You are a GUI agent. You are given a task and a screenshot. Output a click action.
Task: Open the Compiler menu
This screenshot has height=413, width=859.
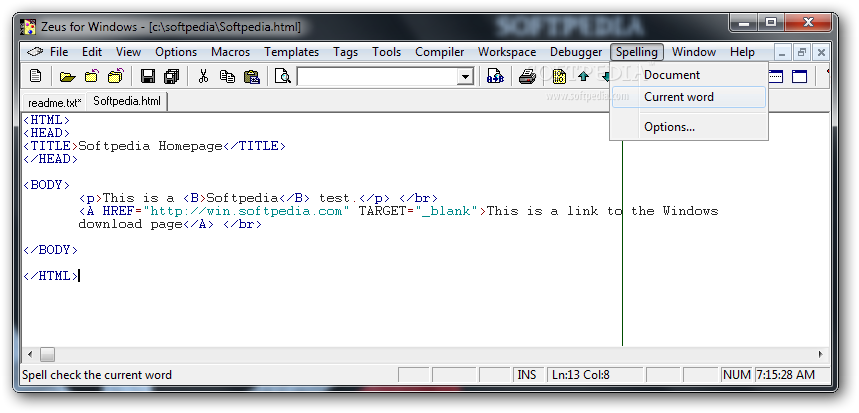439,52
